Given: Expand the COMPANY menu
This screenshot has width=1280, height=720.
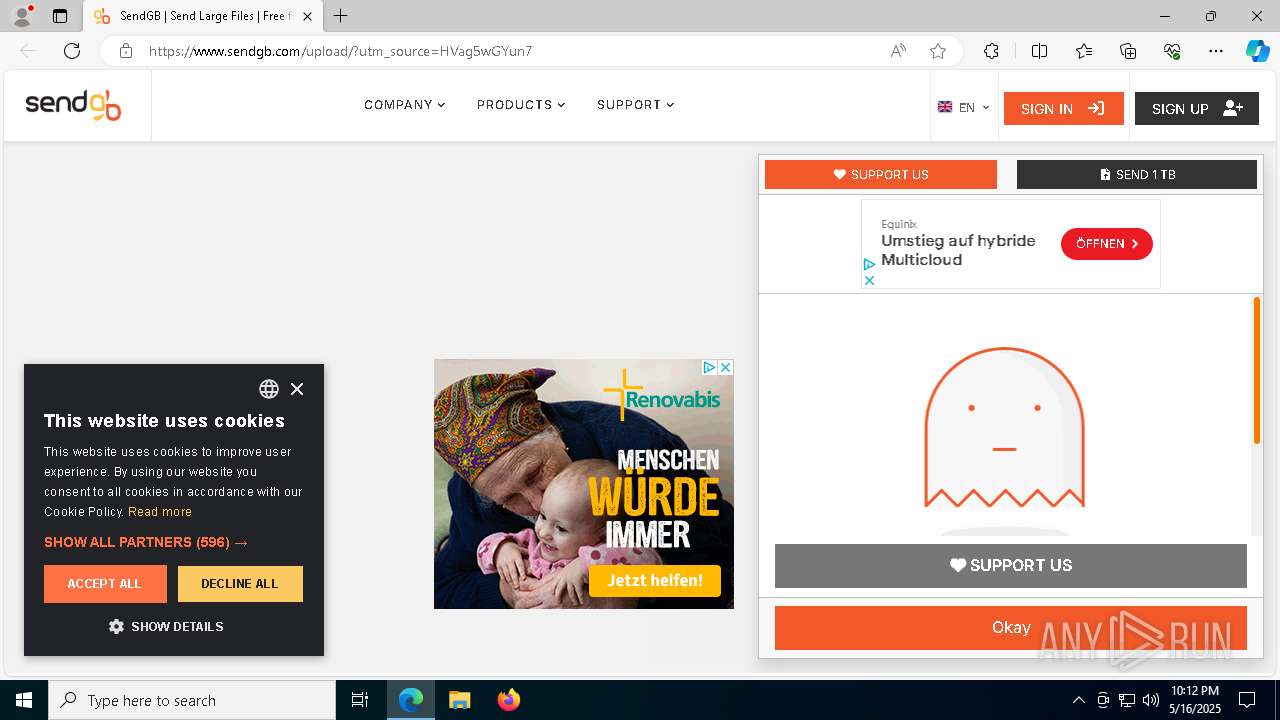Looking at the screenshot, I should tap(404, 105).
